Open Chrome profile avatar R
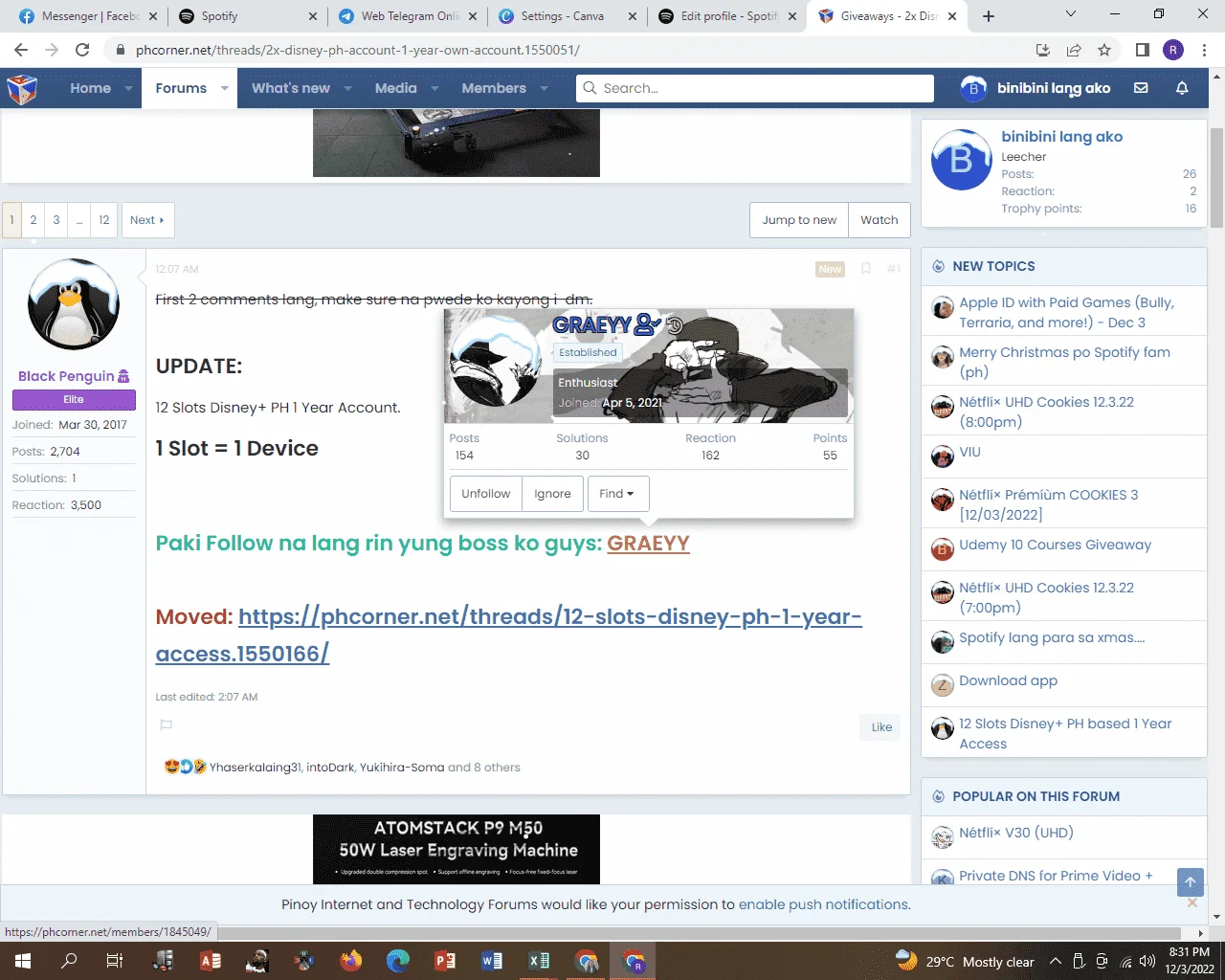The width and height of the screenshot is (1225, 980). coord(1173,50)
